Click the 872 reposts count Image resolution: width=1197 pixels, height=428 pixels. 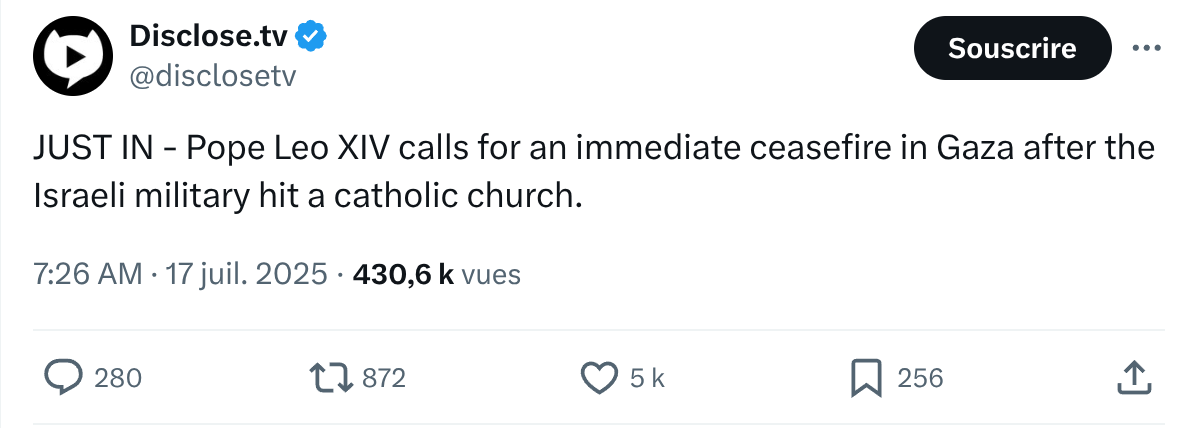click(383, 378)
